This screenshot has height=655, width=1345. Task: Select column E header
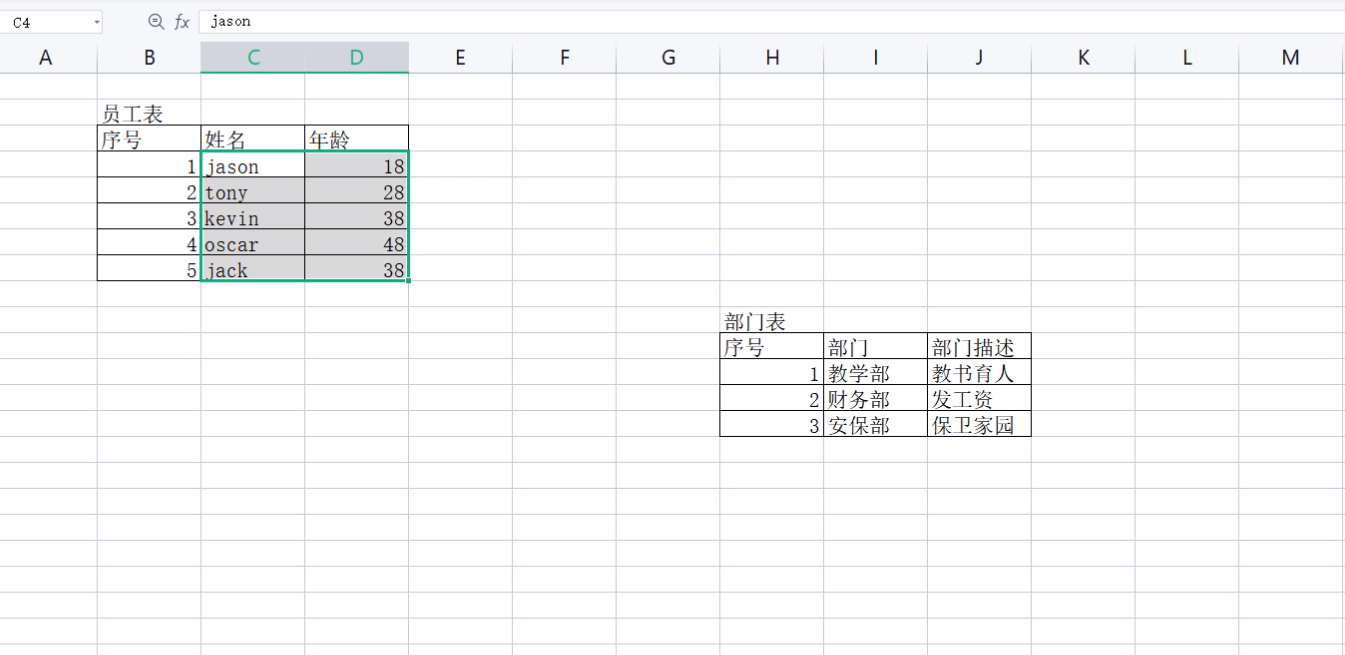pyautogui.click(x=460, y=58)
